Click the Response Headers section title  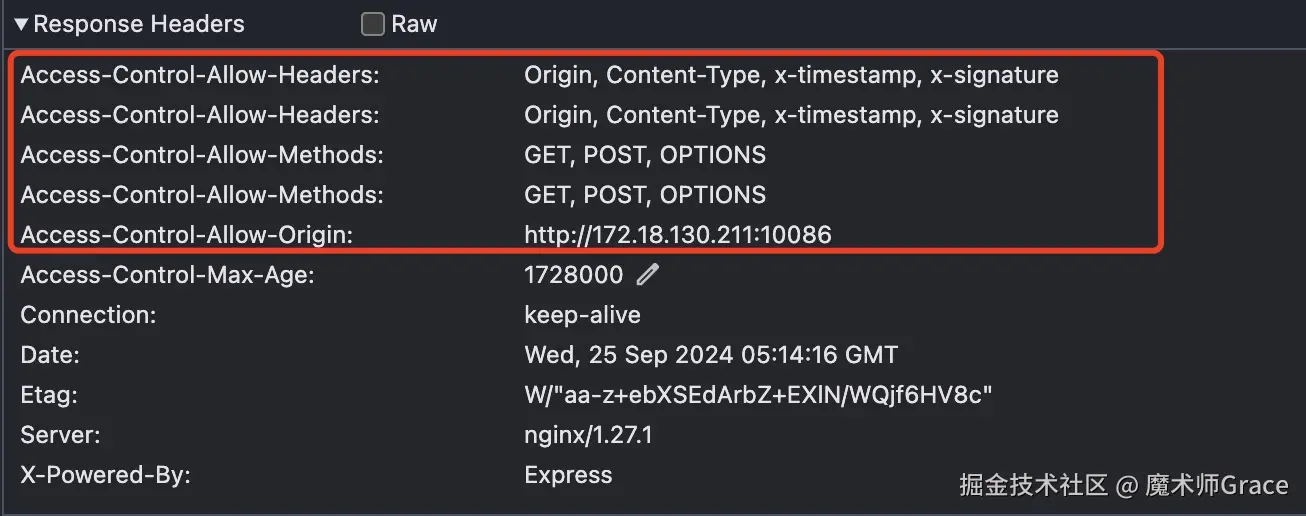tap(139, 24)
